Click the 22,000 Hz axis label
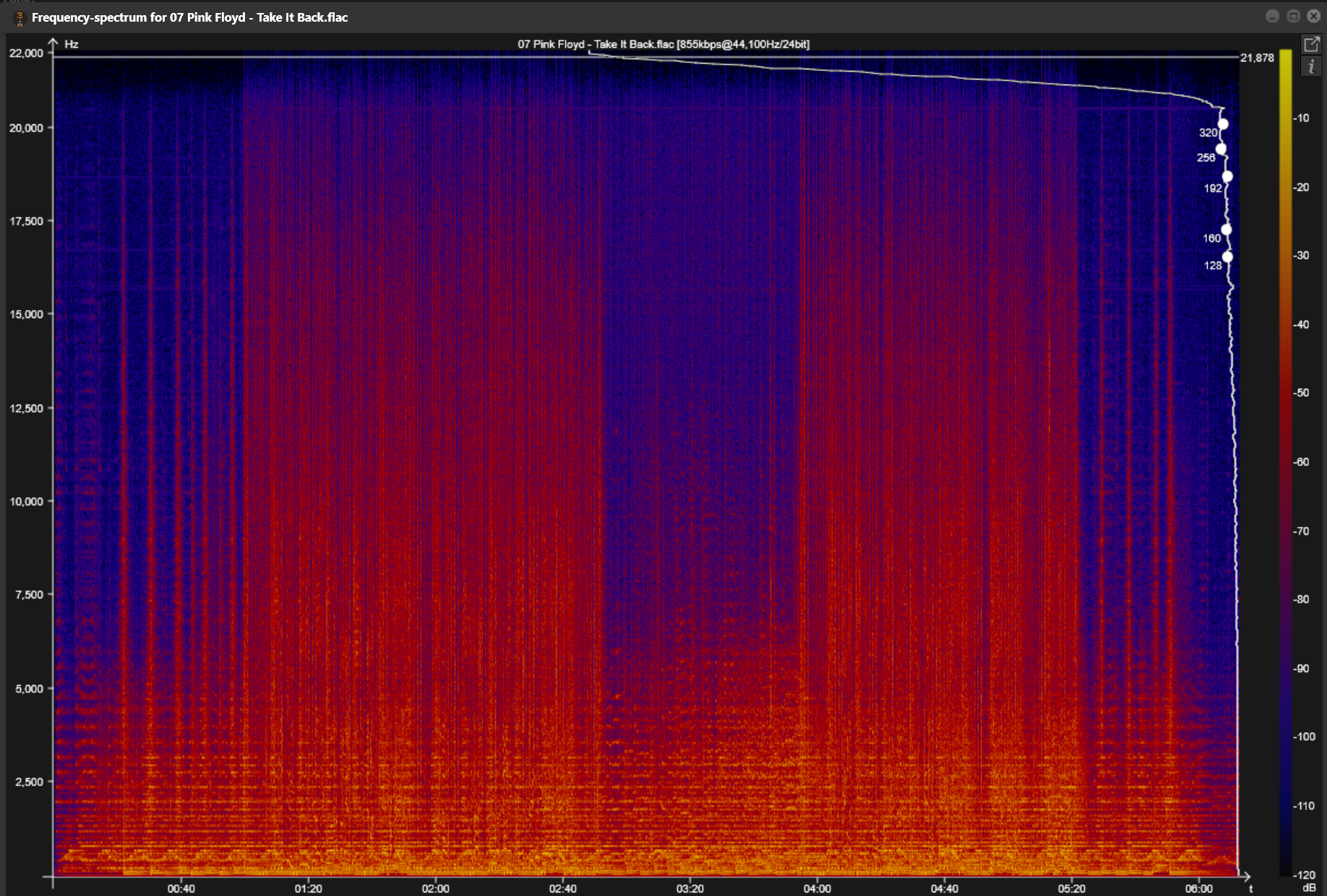The image size is (1327, 896). [26, 53]
